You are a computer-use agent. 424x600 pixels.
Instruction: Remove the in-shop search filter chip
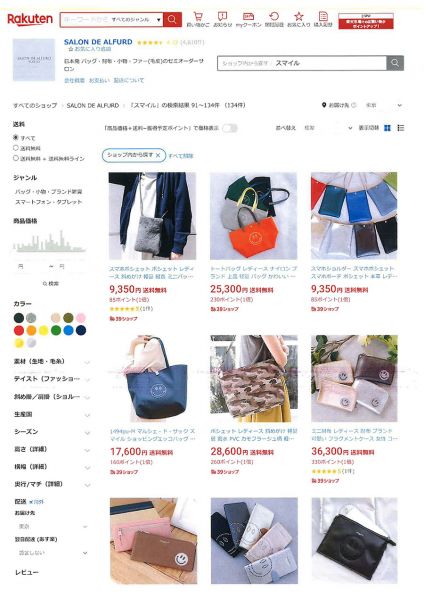(x=158, y=155)
